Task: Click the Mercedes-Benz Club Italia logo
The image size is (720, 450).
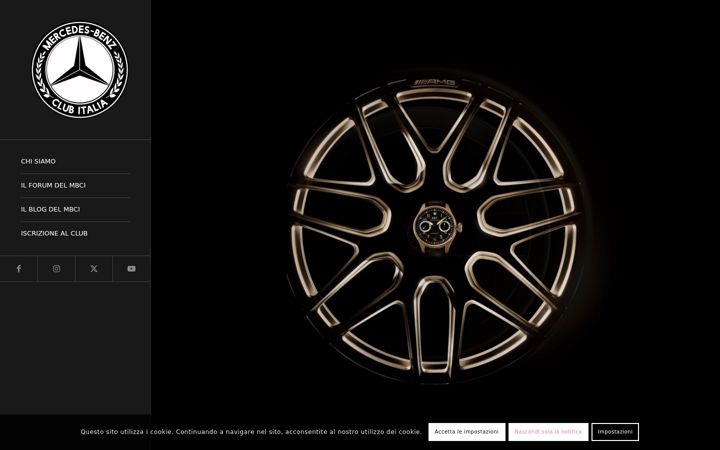Action: coord(80,70)
